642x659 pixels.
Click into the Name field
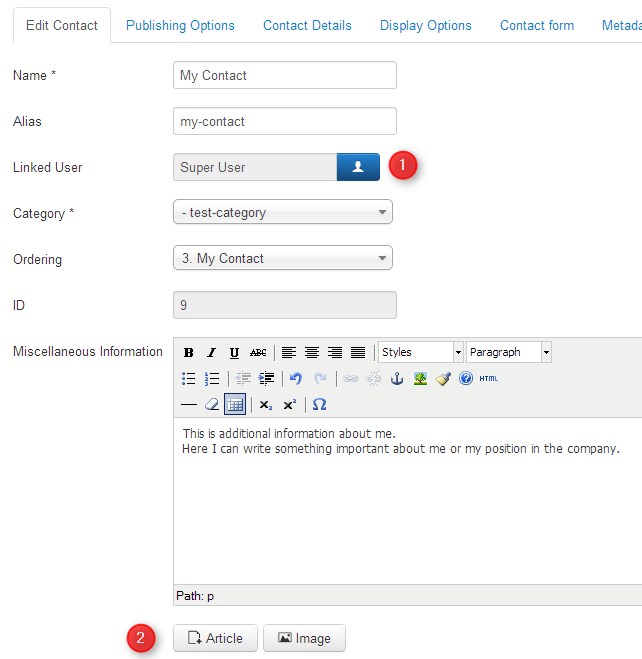[x=284, y=75]
